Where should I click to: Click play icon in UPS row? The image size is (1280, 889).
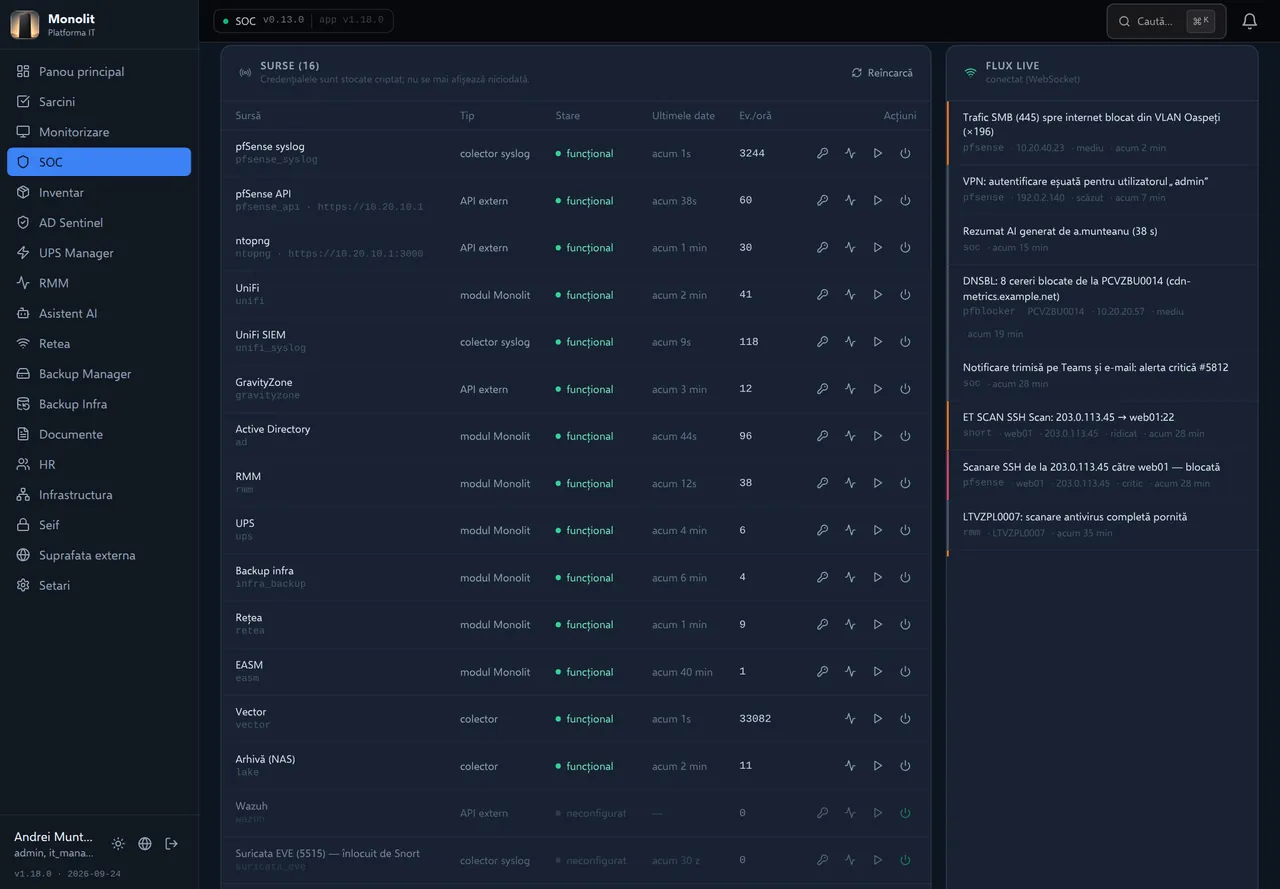(877, 530)
